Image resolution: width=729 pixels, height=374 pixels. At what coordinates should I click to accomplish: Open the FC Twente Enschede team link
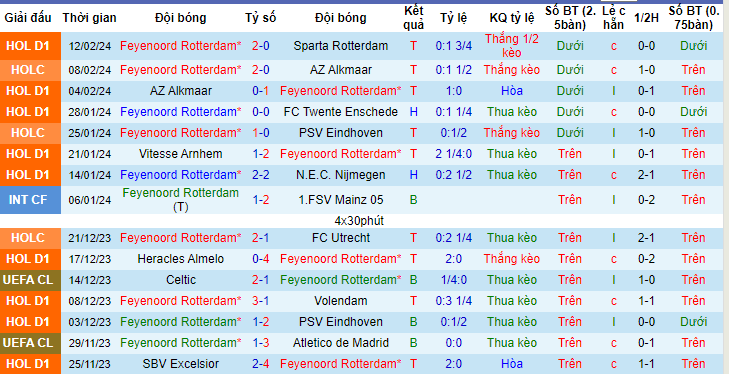[341, 112]
